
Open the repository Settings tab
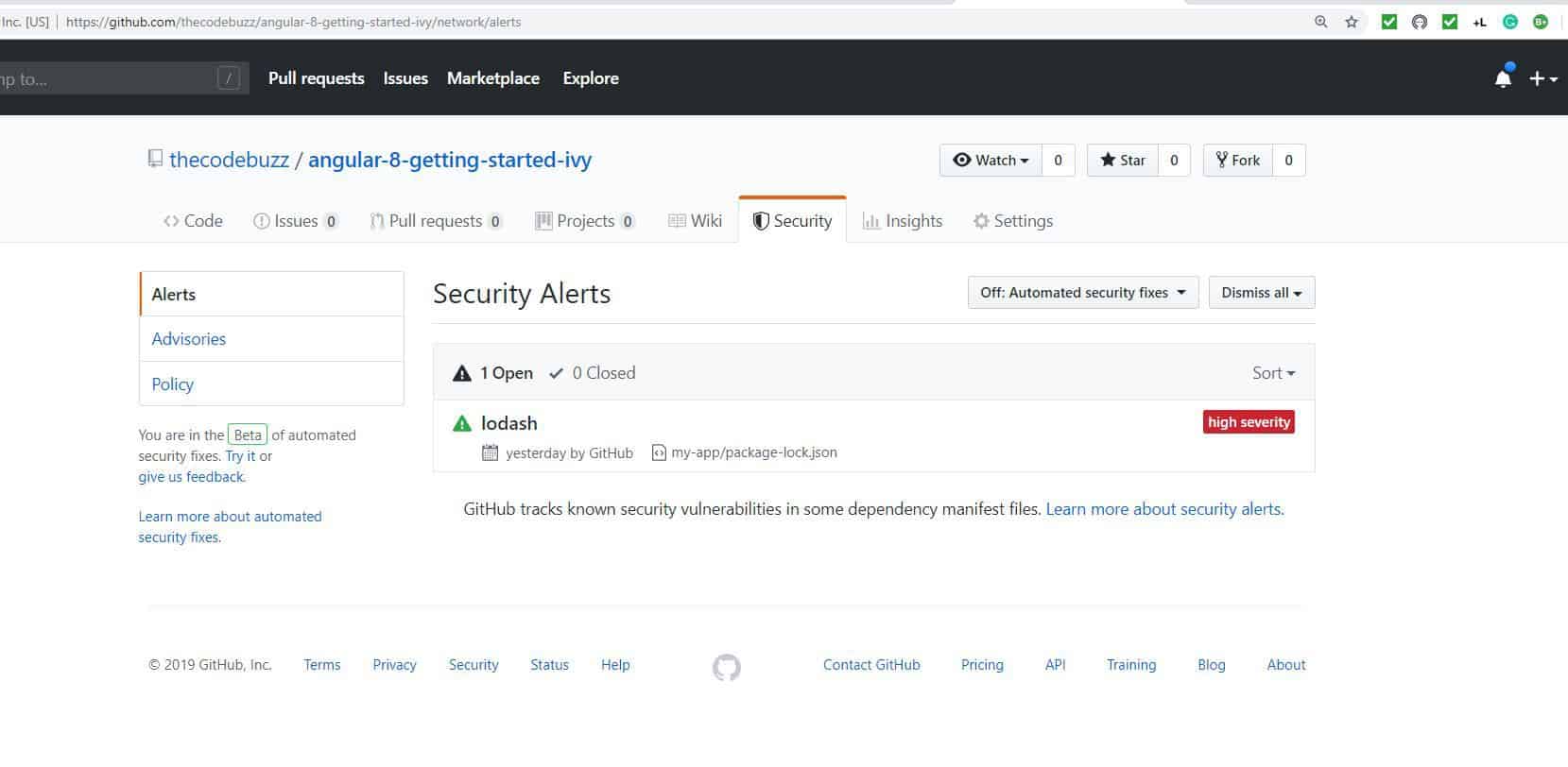(x=1013, y=221)
